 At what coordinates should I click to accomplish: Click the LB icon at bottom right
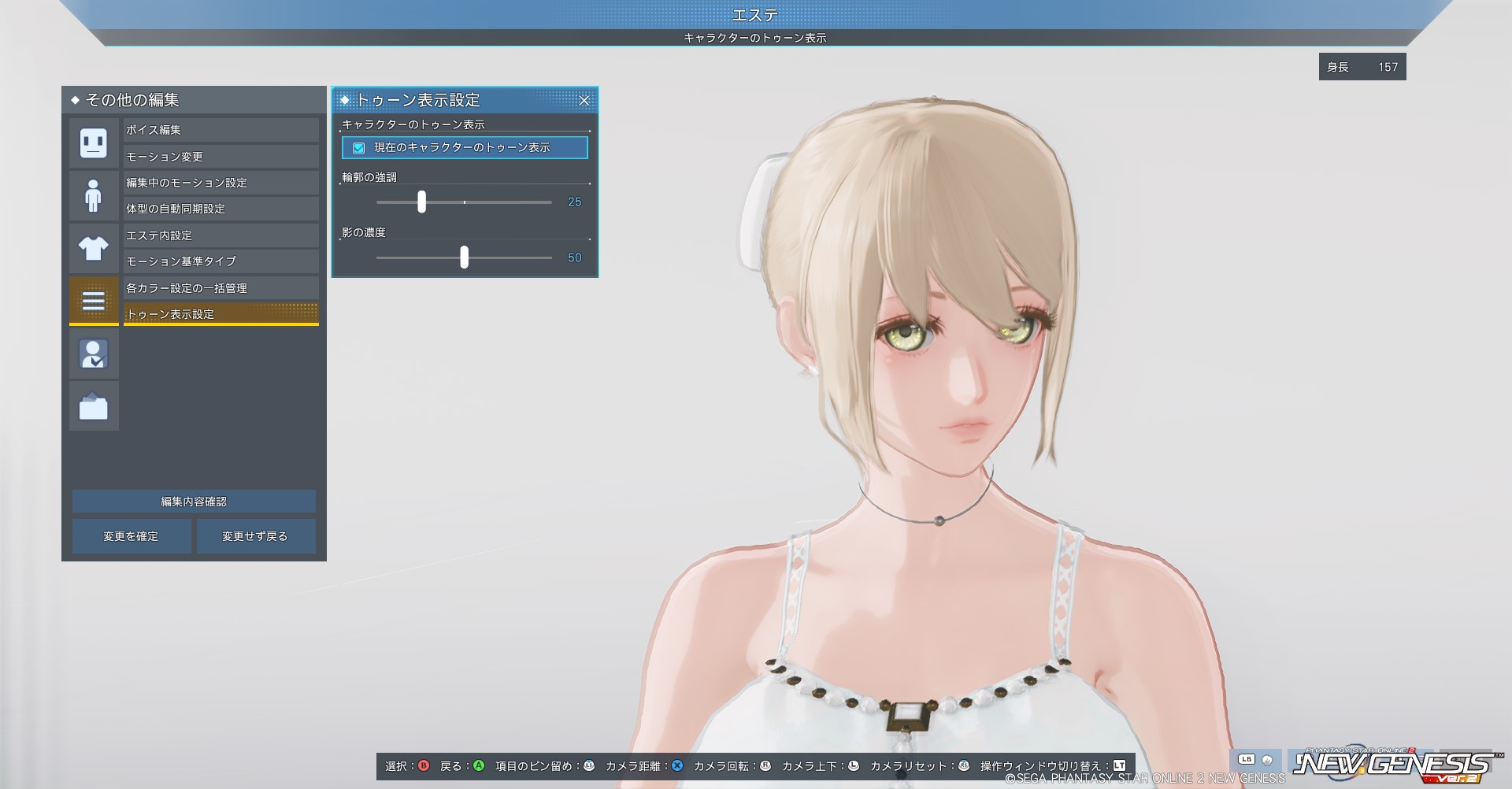(1246, 760)
